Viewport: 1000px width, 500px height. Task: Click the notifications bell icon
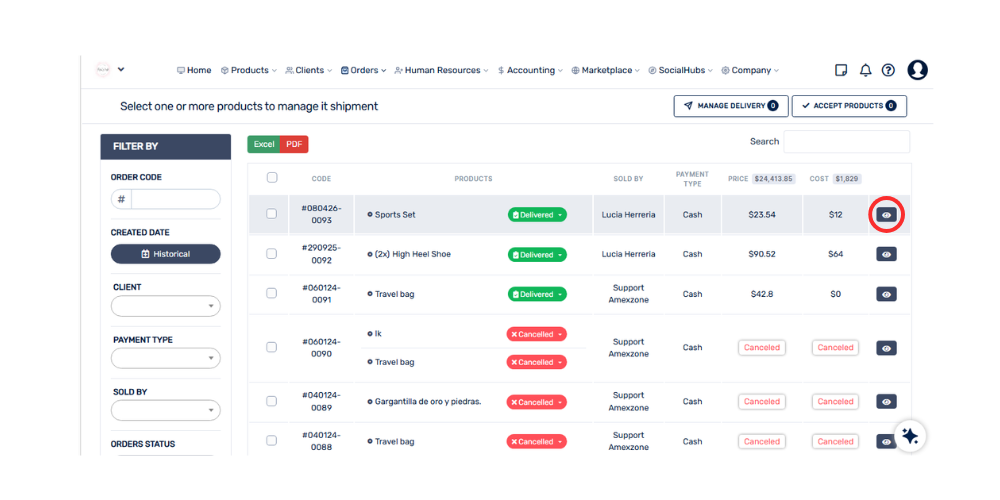coord(865,70)
